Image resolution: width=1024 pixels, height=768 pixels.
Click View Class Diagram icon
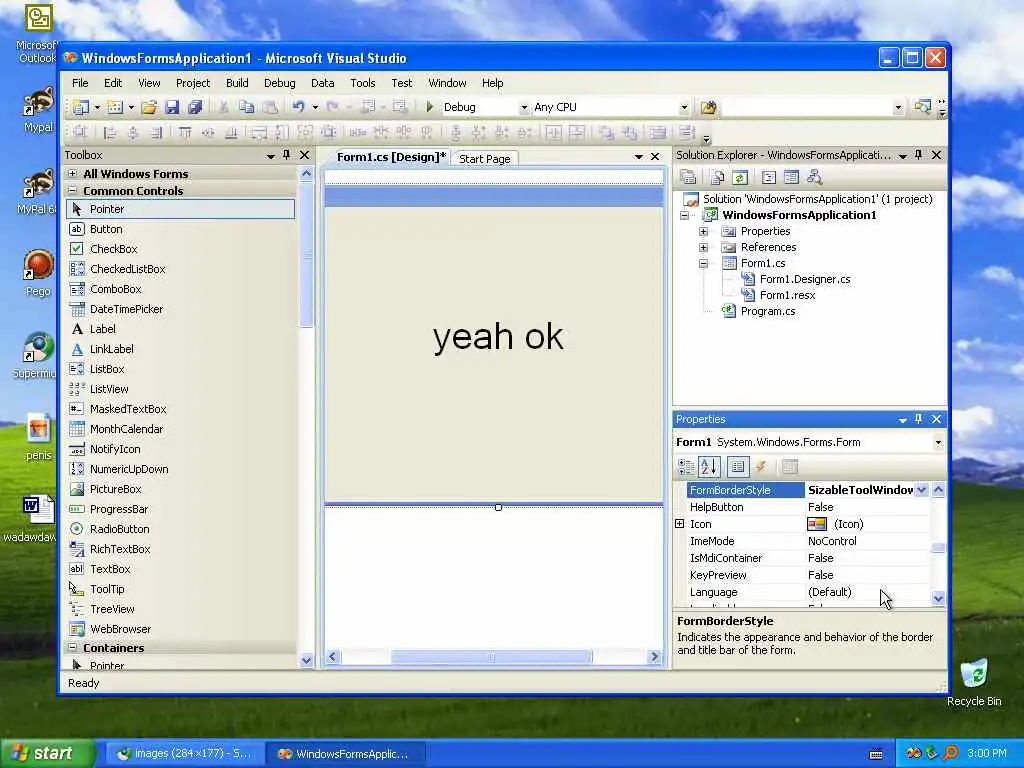(x=814, y=177)
